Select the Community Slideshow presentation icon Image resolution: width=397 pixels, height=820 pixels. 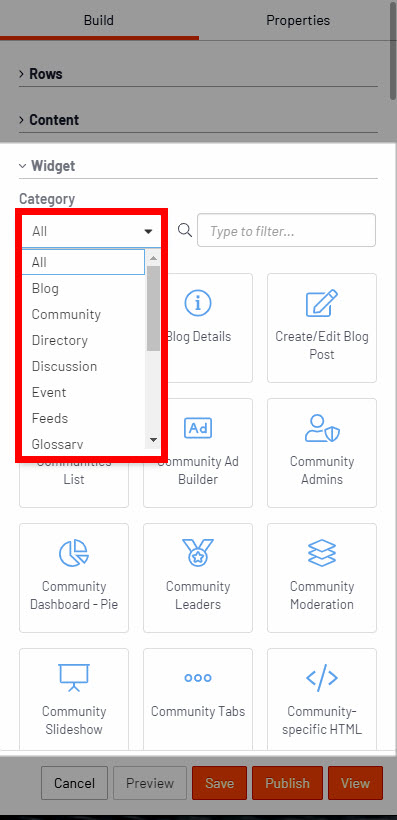74,678
